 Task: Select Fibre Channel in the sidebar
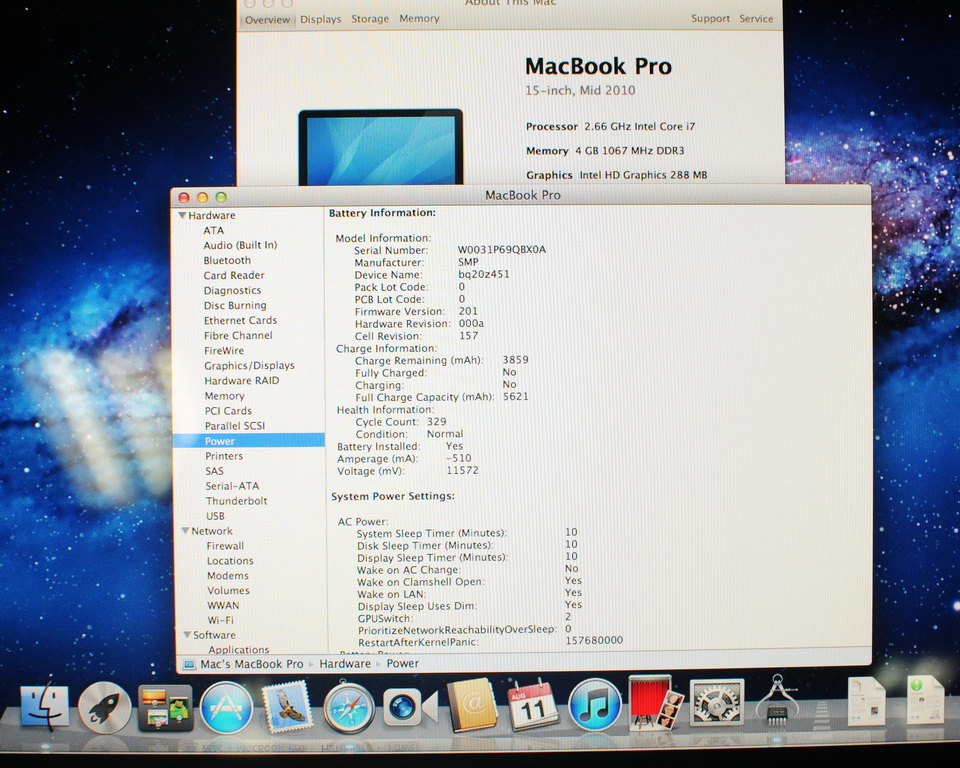tap(238, 336)
